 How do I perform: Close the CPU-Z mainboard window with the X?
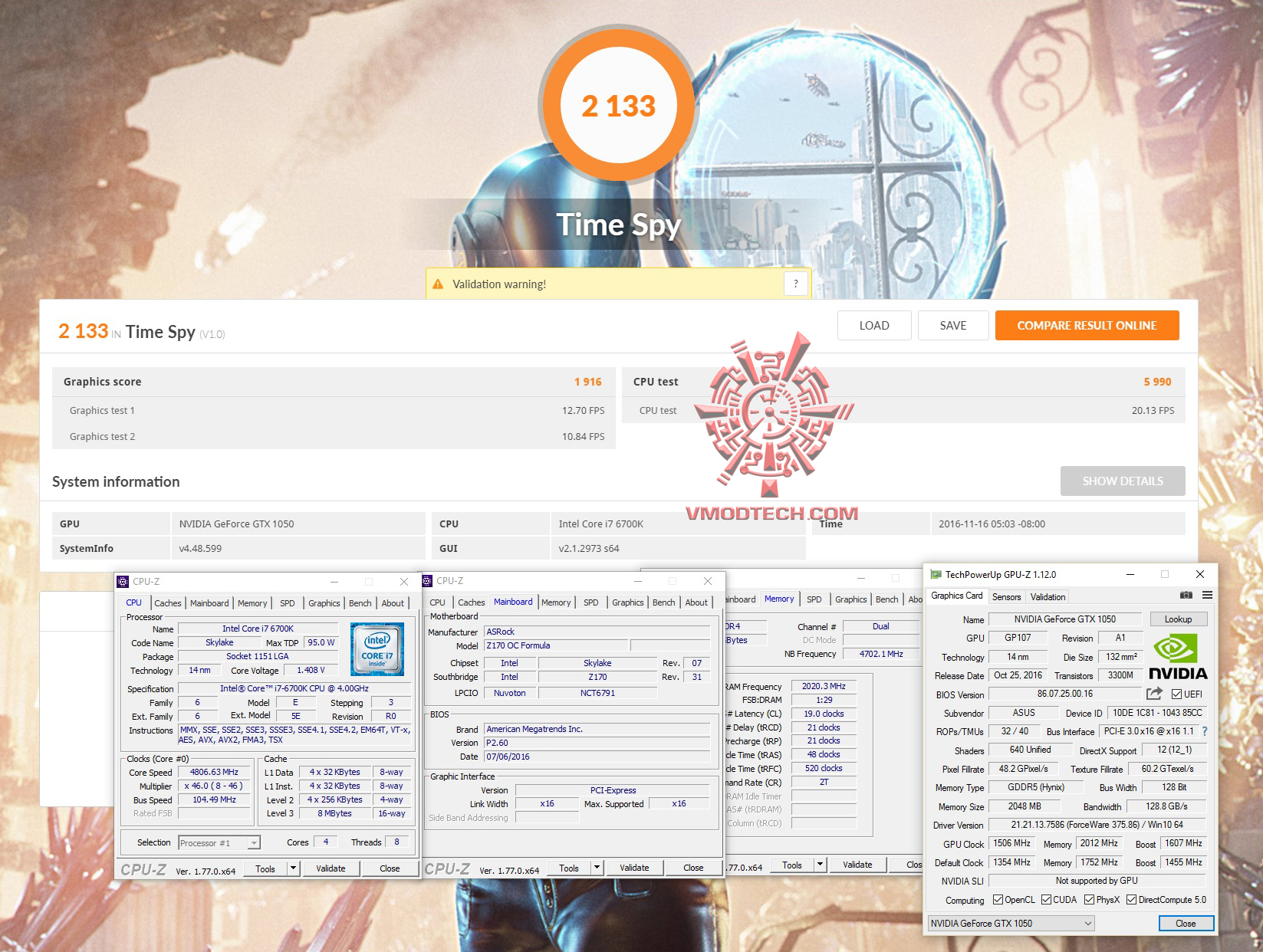[708, 581]
